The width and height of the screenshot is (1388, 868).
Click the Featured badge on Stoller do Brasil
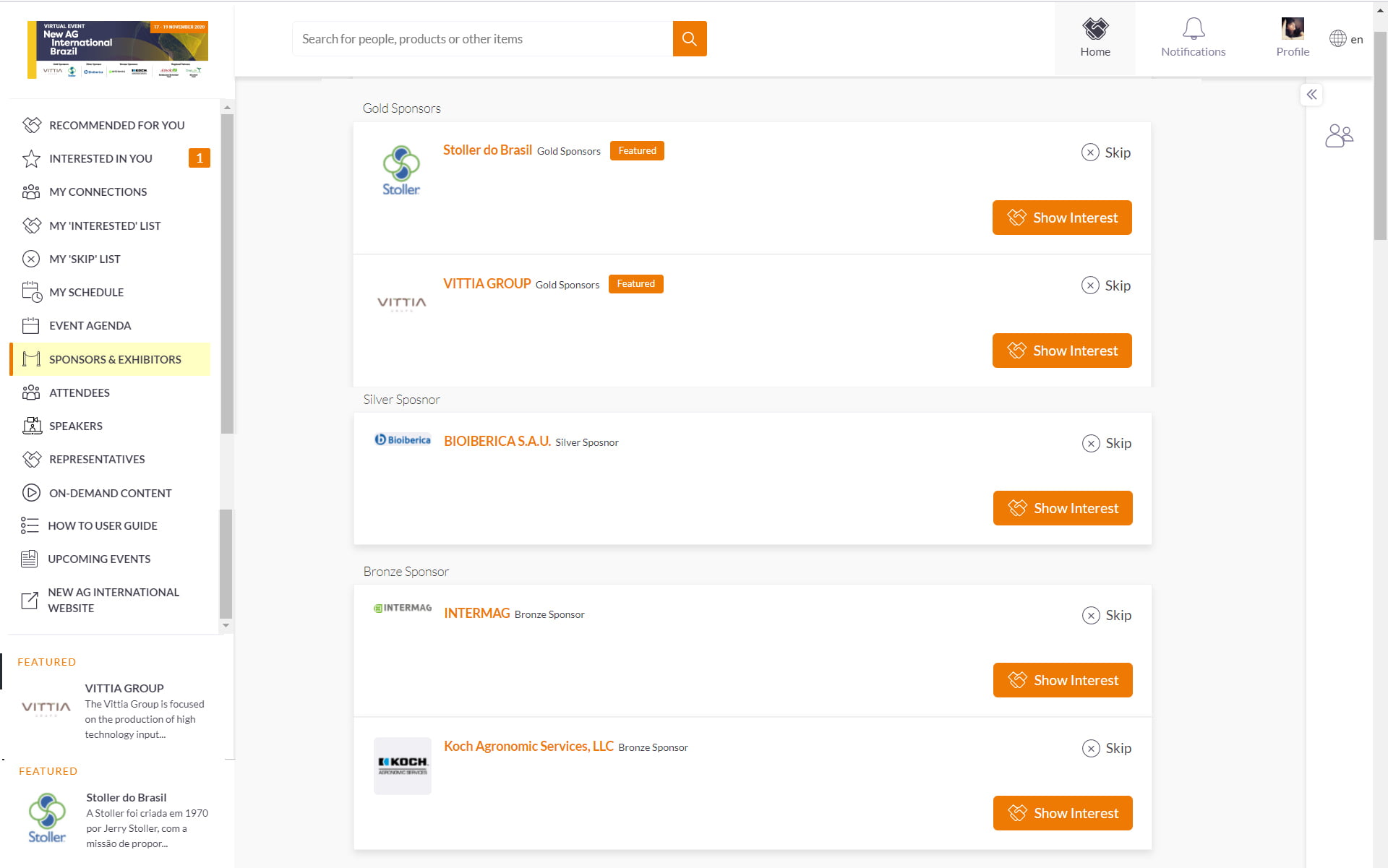click(637, 150)
